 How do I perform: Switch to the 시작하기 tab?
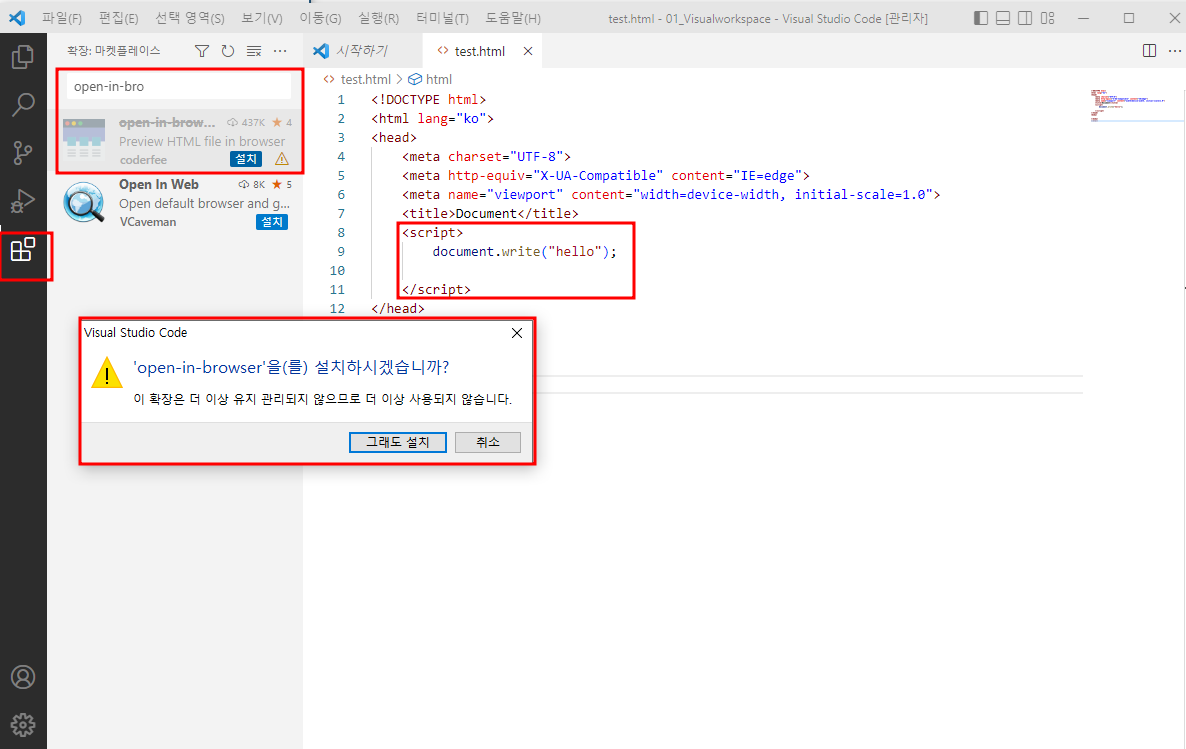click(362, 51)
